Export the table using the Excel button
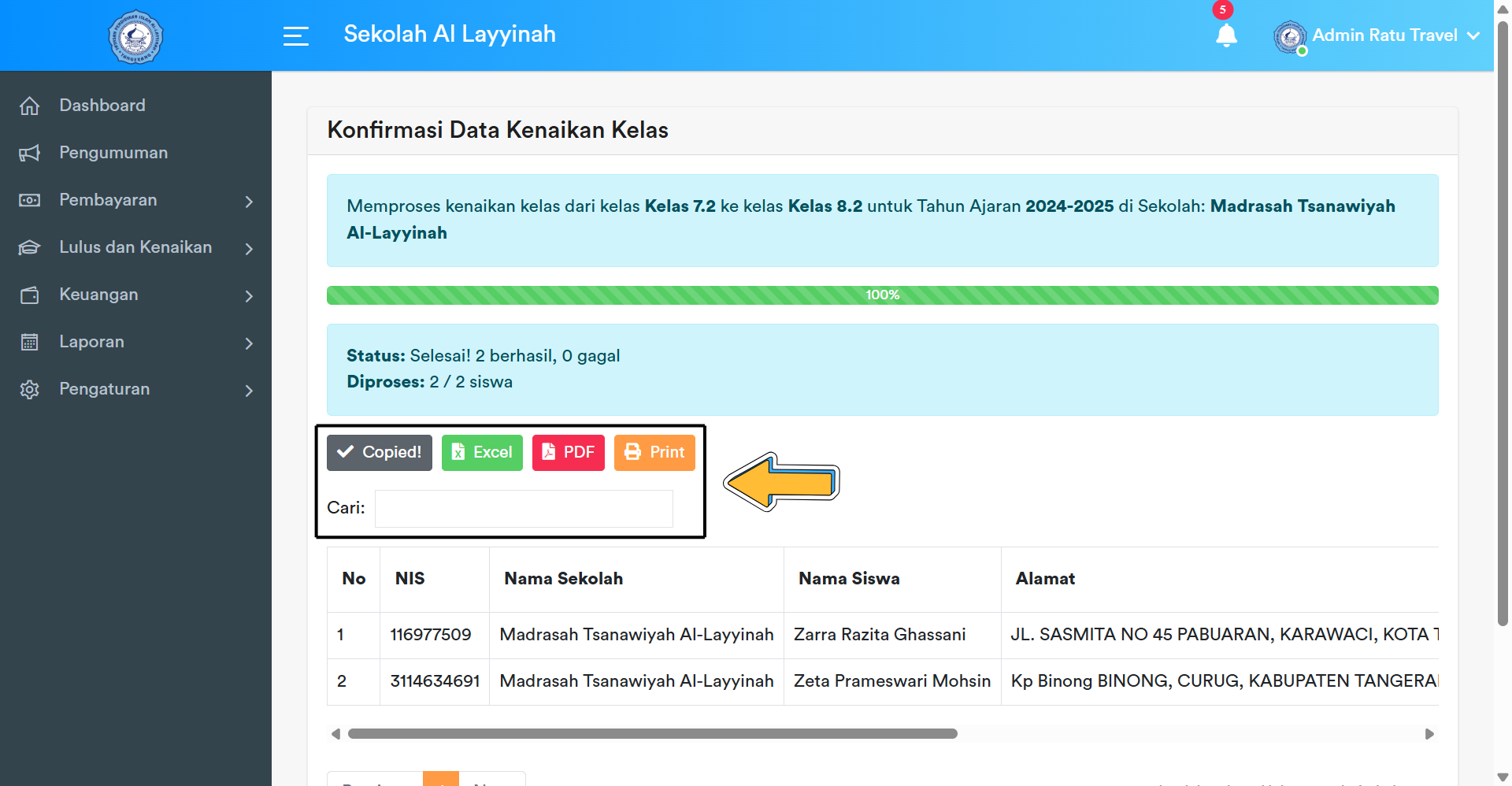This screenshot has height=786, width=1512. click(x=481, y=452)
